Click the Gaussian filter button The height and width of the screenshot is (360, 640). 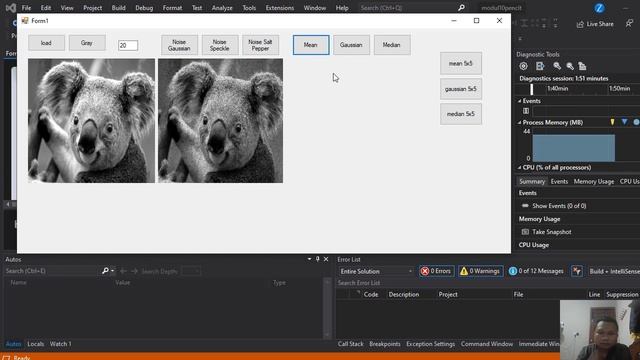[x=351, y=45]
